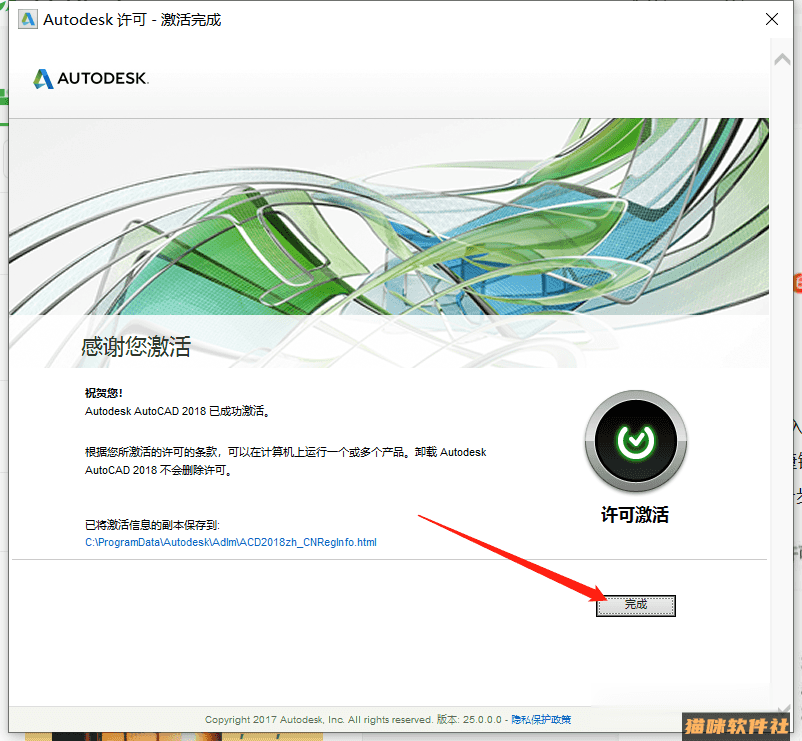The width and height of the screenshot is (802, 741).
Task: Click the 已将激活信息的副本保存到 label
Action: pos(152,525)
